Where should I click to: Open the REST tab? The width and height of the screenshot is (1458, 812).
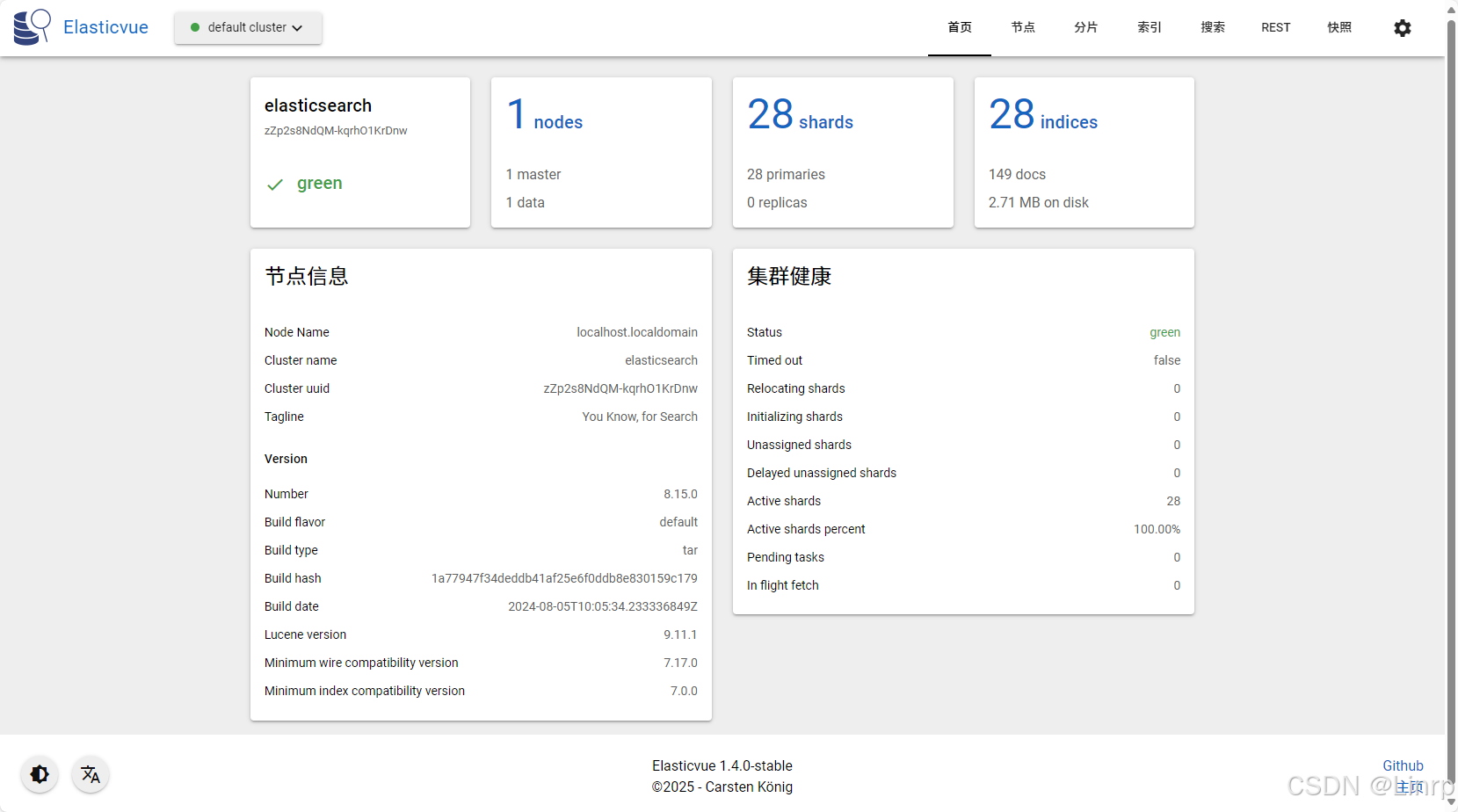click(x=1276, y=28)
